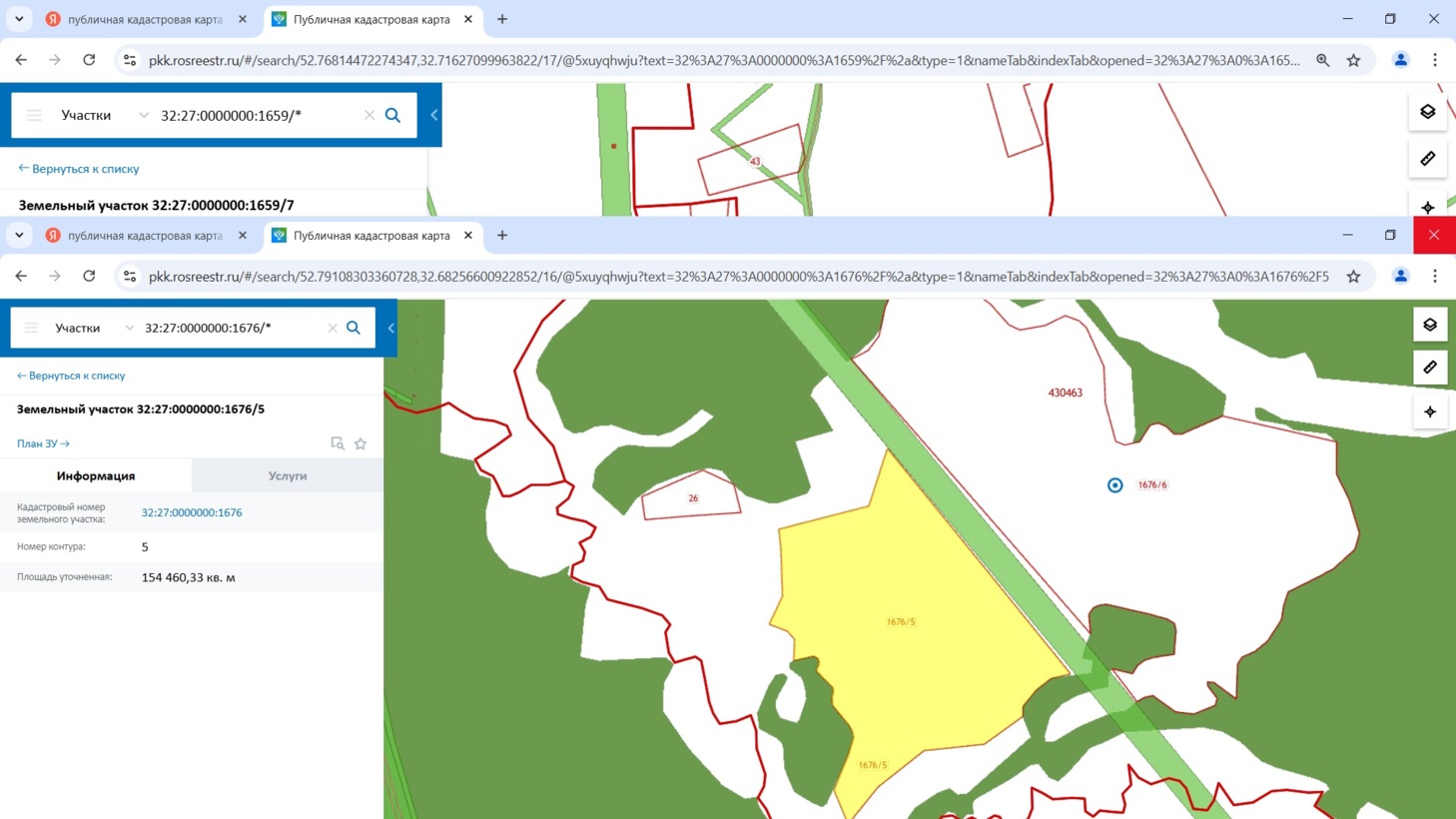The image size is (1456, 819).
Task: Click the blue target marker near label 1676/6
Action: (1115, 485)
